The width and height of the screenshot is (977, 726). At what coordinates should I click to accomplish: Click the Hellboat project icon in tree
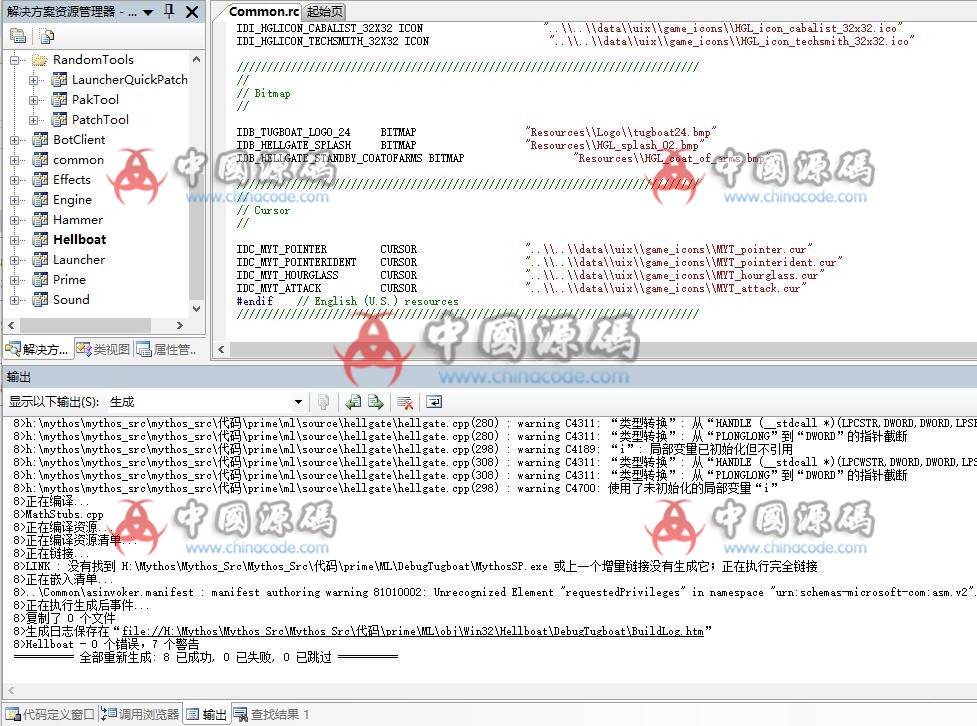tap(40, 240)
